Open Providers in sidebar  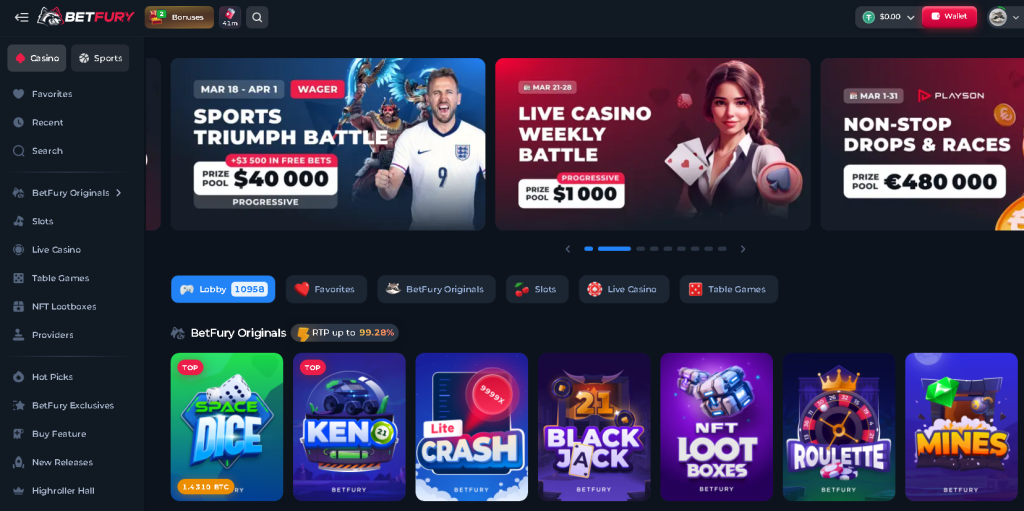coord(52,335)
